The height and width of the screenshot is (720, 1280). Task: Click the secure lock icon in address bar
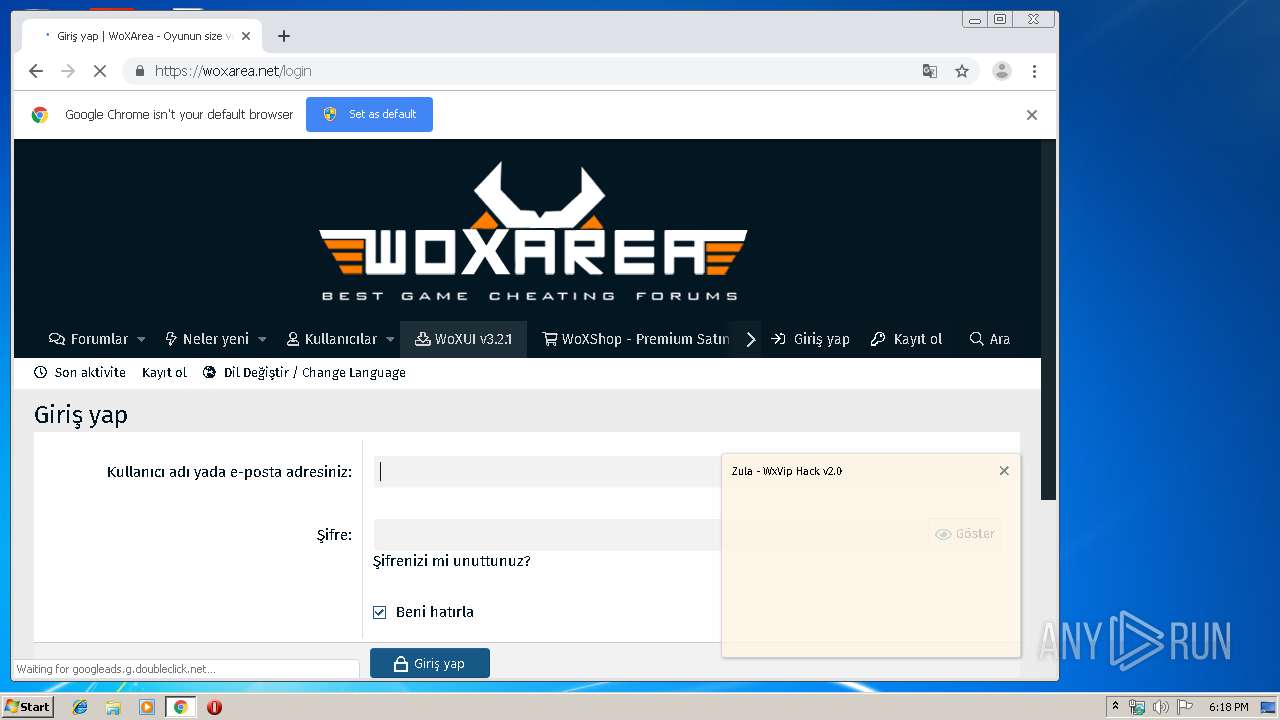pyautogui.click(x=140, y=71)
